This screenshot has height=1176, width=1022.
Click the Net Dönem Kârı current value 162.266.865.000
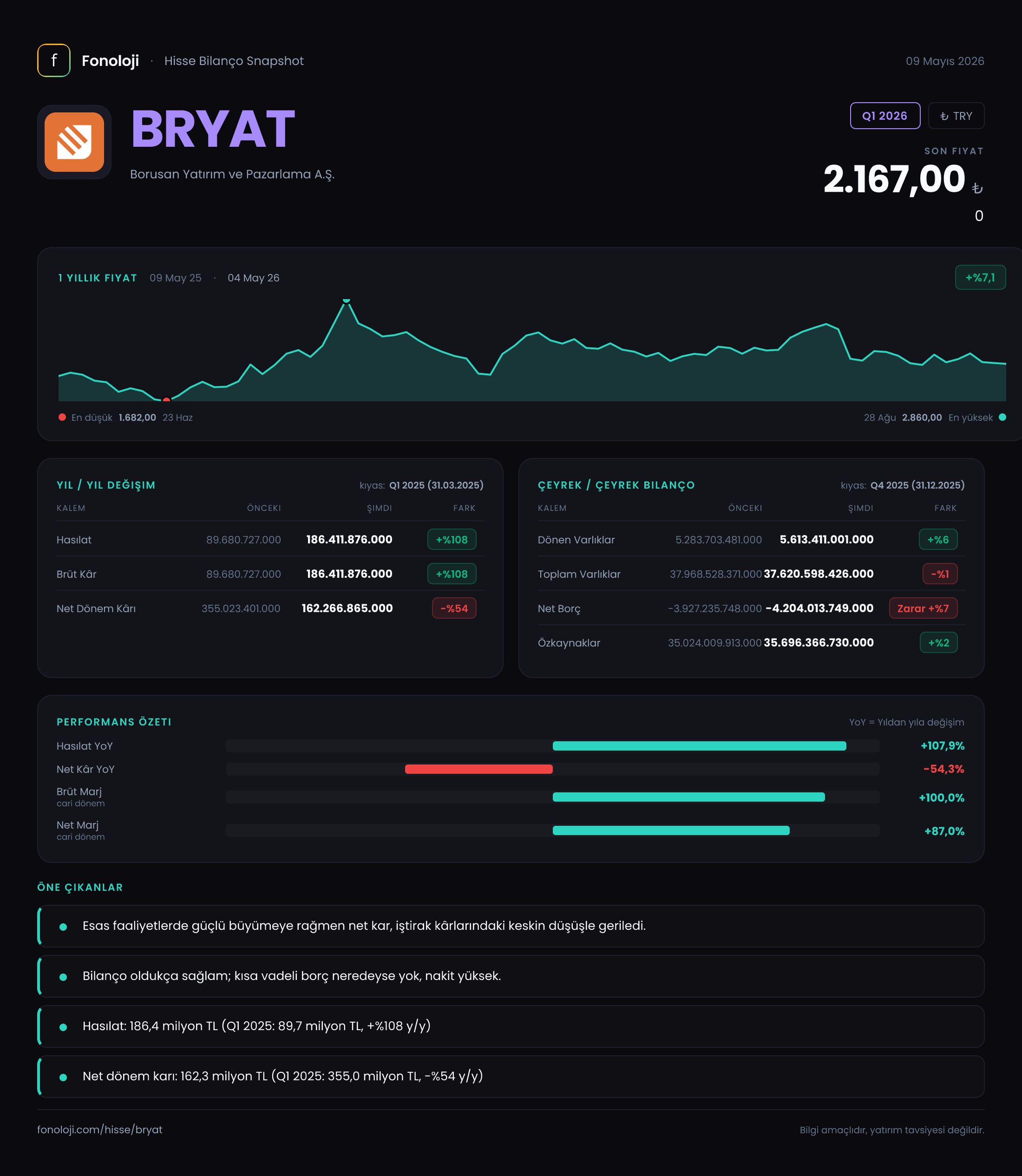(x=347, y=608)
